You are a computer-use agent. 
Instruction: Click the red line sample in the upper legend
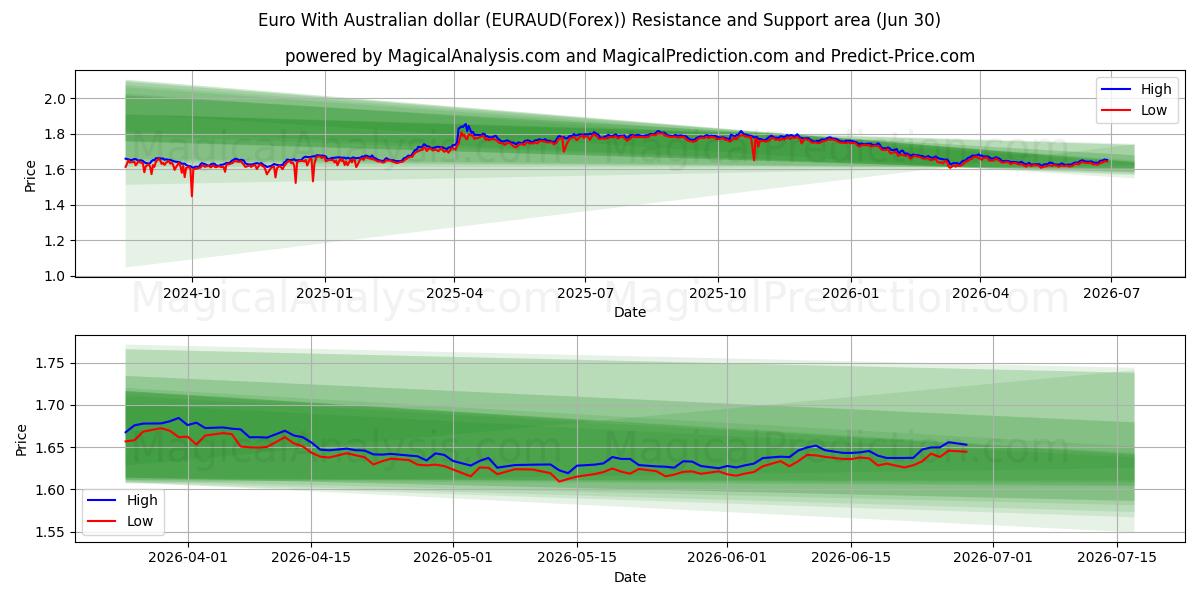point(1117,111)
